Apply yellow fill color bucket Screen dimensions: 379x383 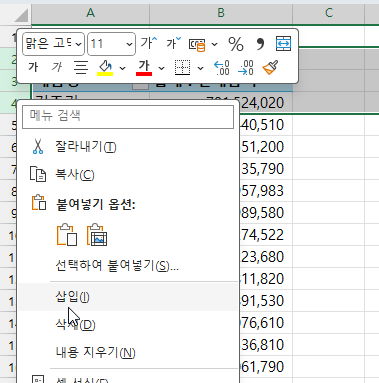pos(105,68)
